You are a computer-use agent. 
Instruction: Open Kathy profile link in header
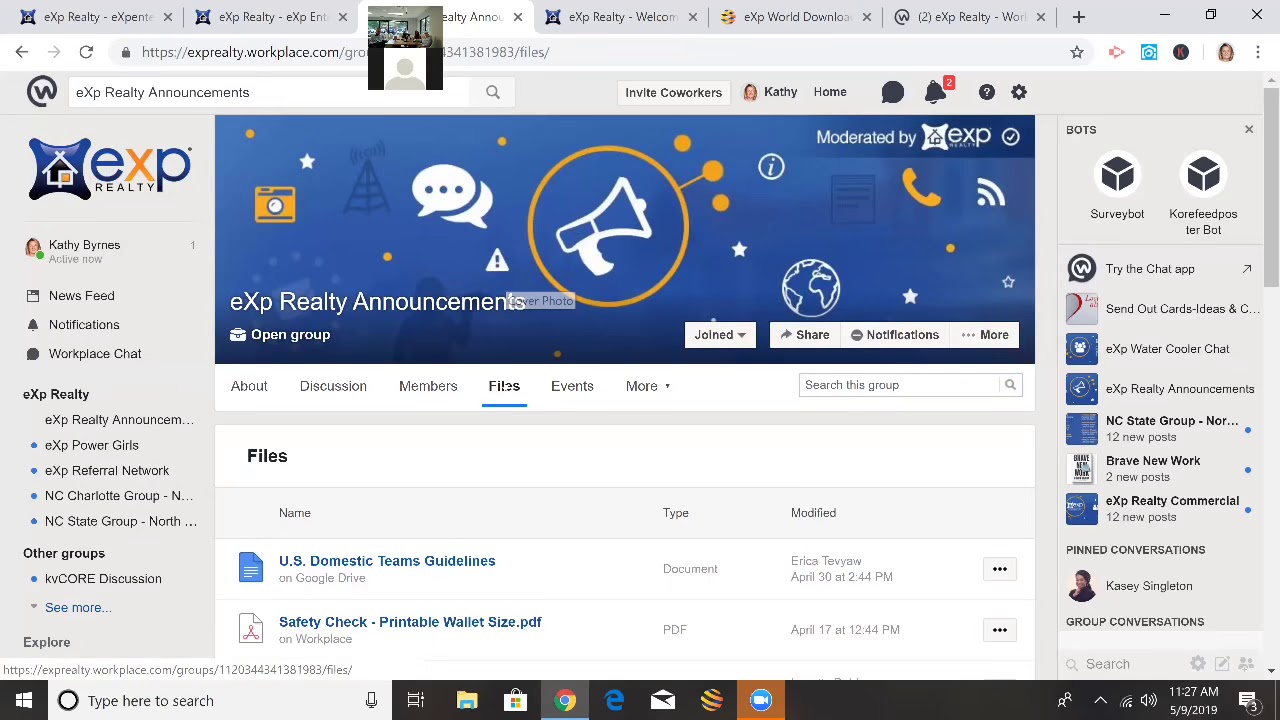point(770,92)
